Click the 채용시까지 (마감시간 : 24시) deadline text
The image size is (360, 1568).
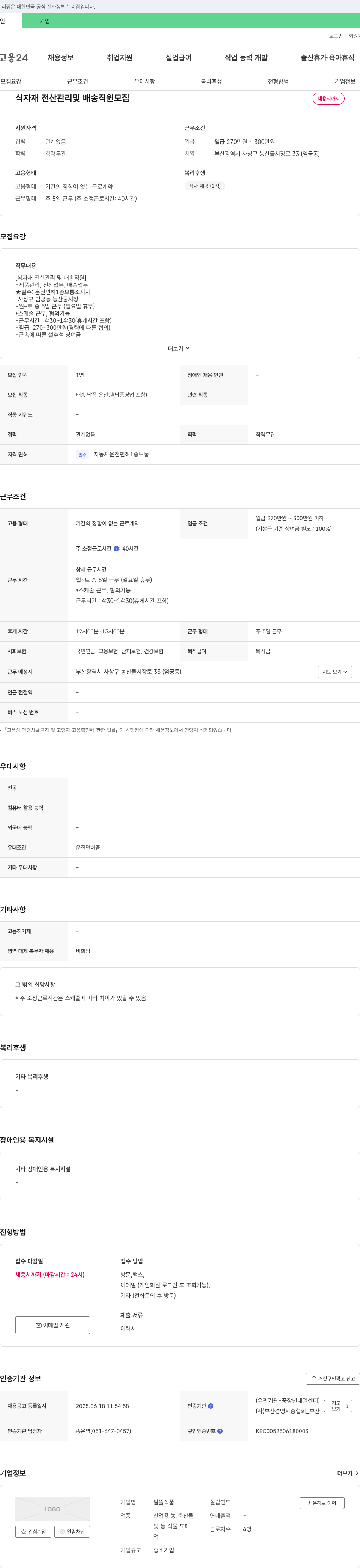[50, 1275]
